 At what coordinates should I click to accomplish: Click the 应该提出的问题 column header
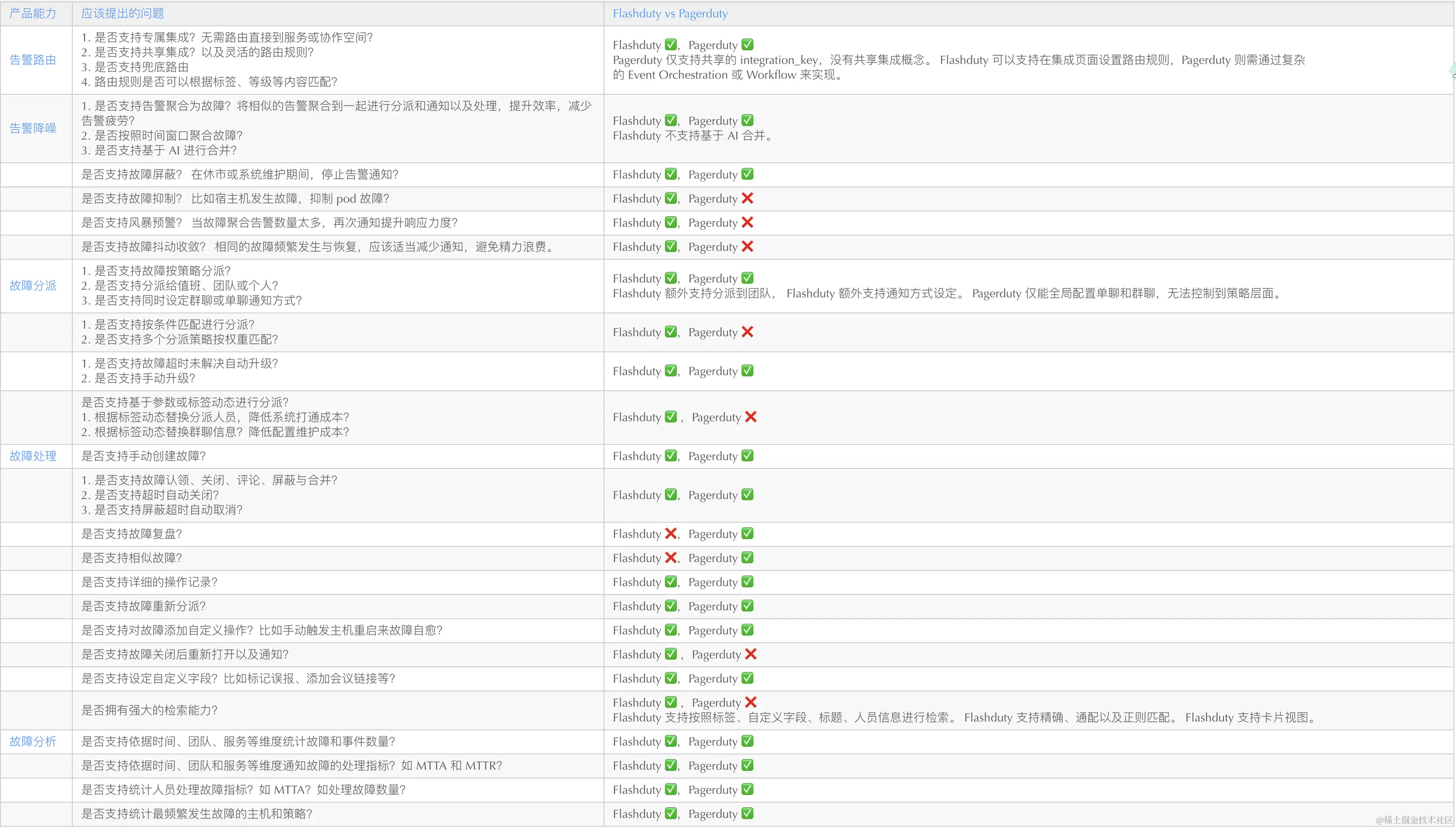pos(122,13)
